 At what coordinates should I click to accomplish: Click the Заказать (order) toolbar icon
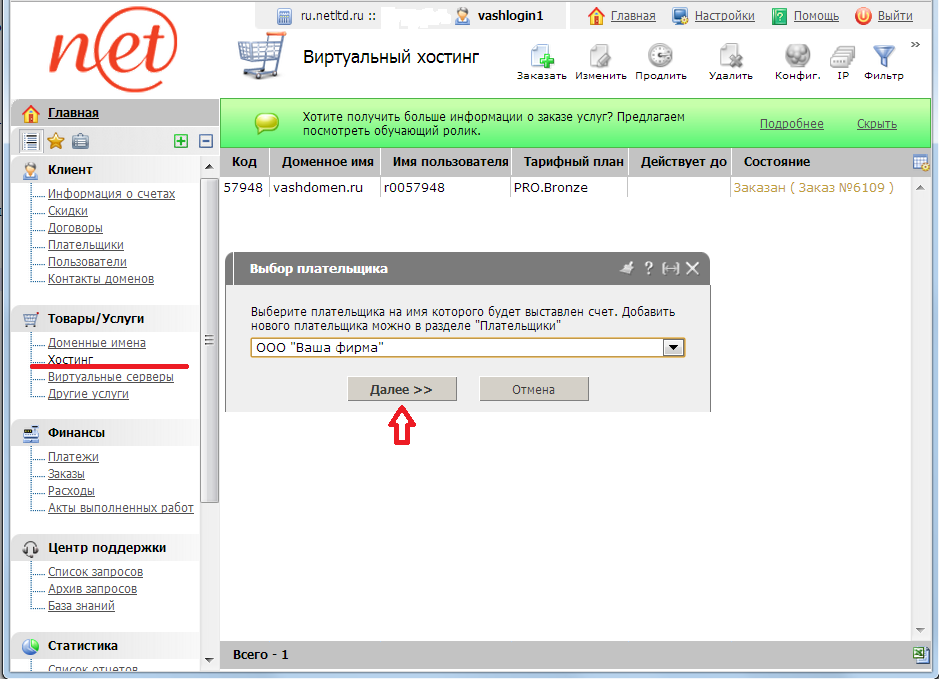pyautogui.click(x=541, y=58)
